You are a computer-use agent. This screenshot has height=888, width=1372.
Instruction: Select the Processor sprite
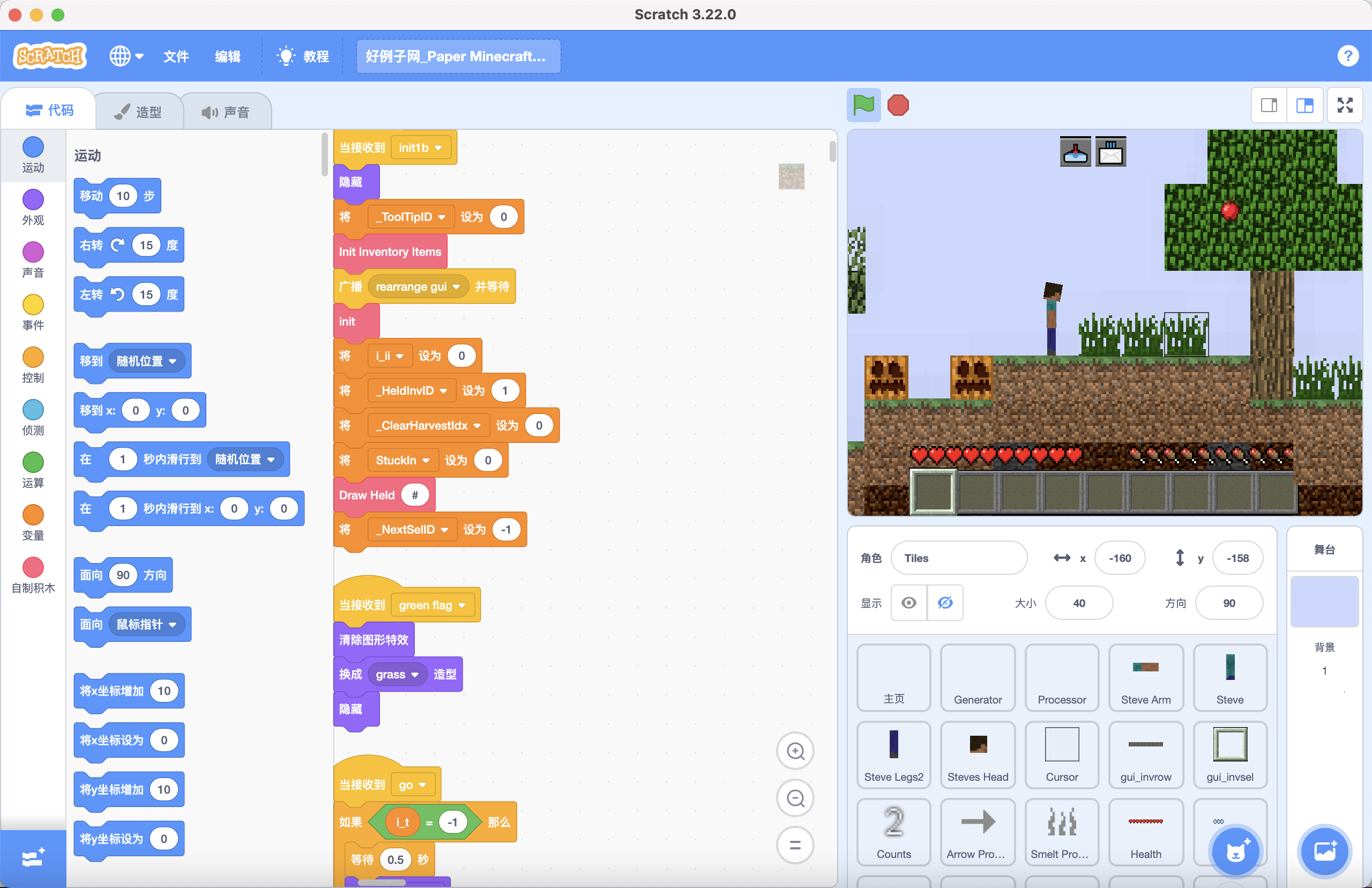tap(1062, 678)
